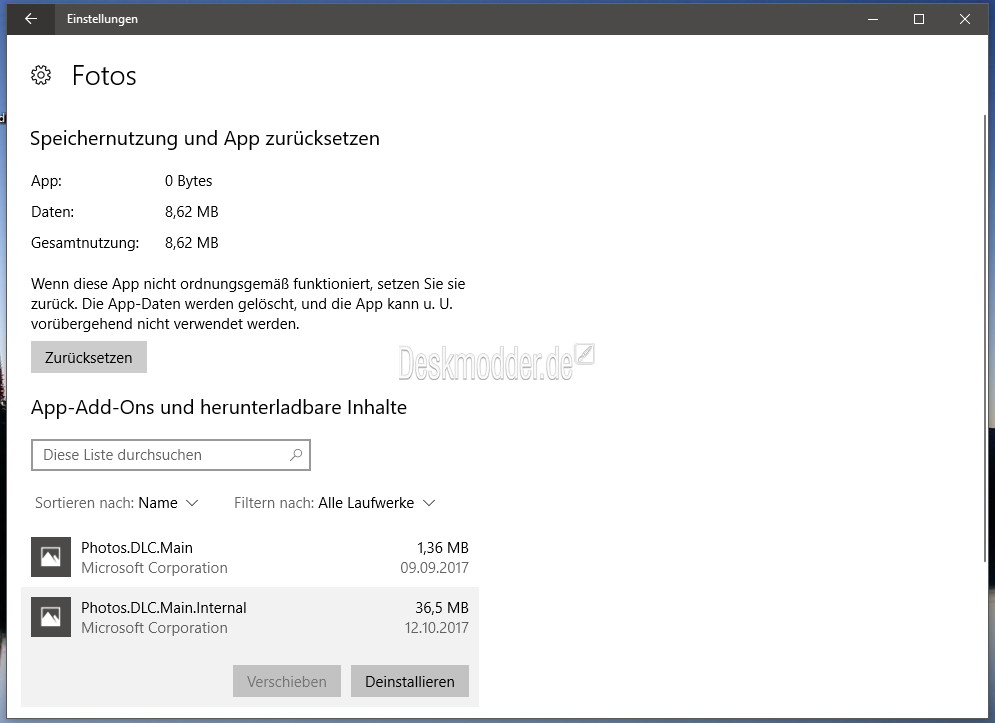Click the settings gear icon beside Fotos
The image size is (995, 723).
(x=41, y=76)
